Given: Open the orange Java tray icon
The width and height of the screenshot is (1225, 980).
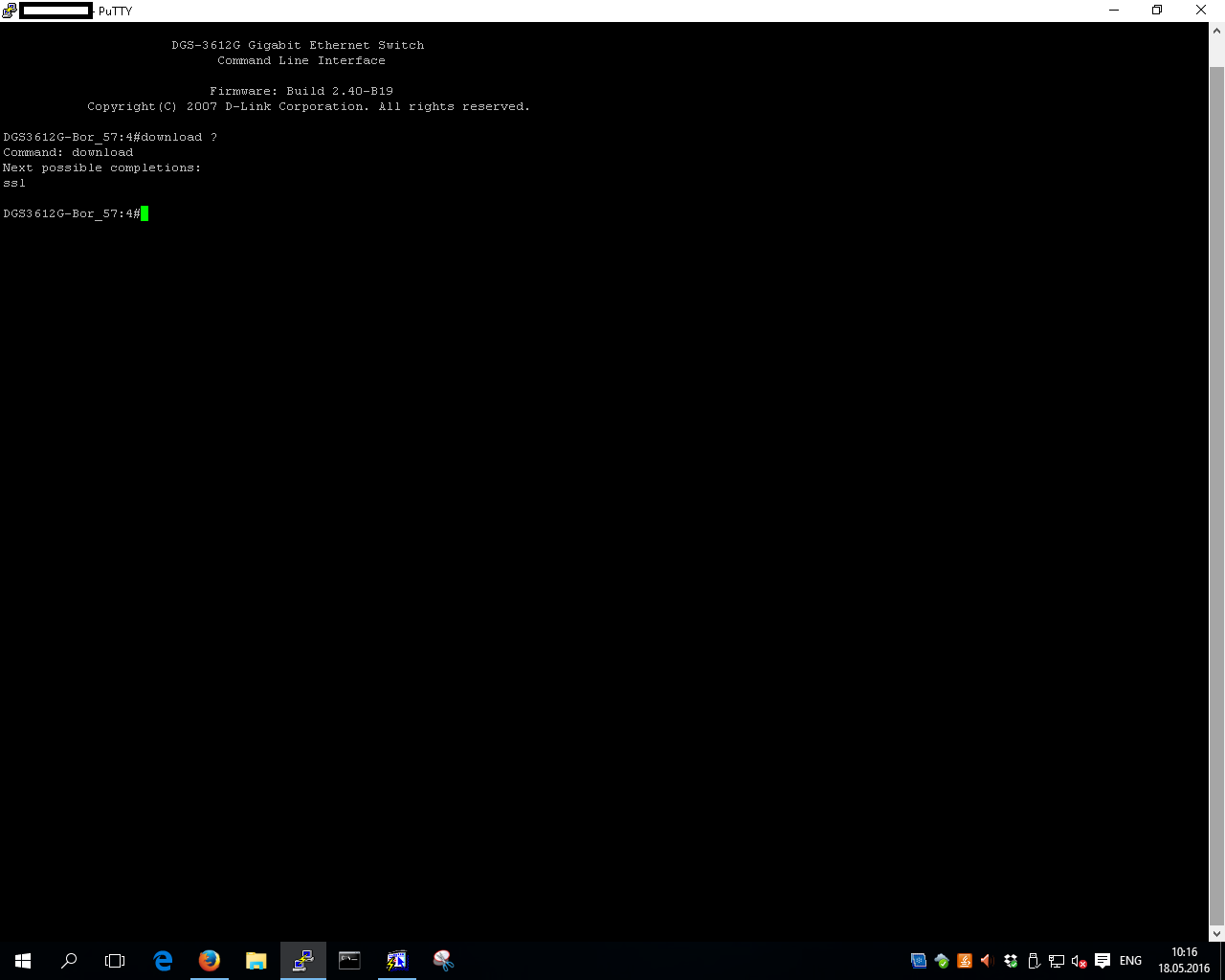Looking at the screenshot, I should click(965, 961).
